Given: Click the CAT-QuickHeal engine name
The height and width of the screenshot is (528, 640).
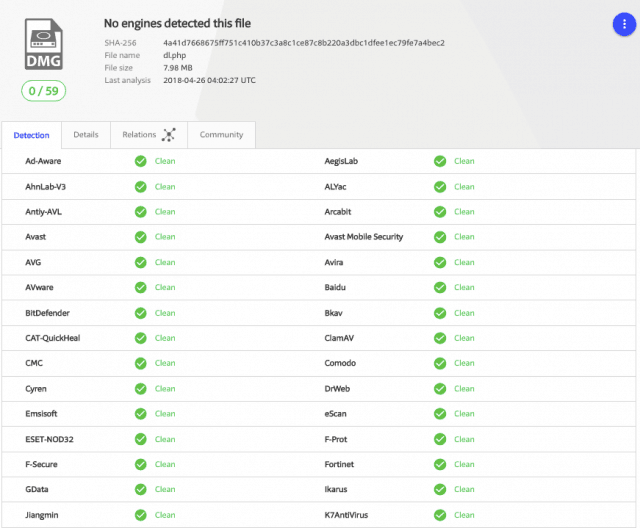Looking at the screenshot, I should tap(53, 338).
